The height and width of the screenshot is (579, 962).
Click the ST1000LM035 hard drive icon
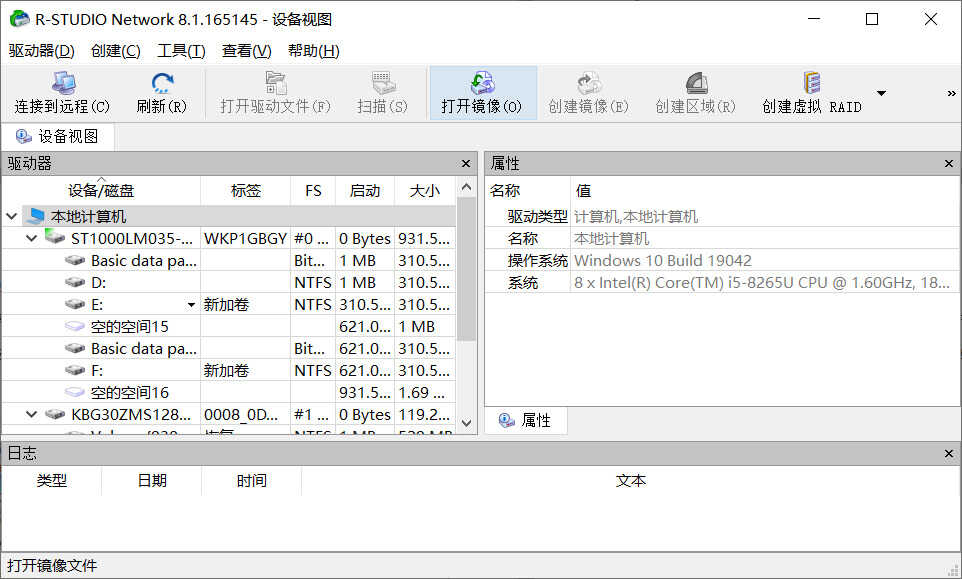click(55, 237)
